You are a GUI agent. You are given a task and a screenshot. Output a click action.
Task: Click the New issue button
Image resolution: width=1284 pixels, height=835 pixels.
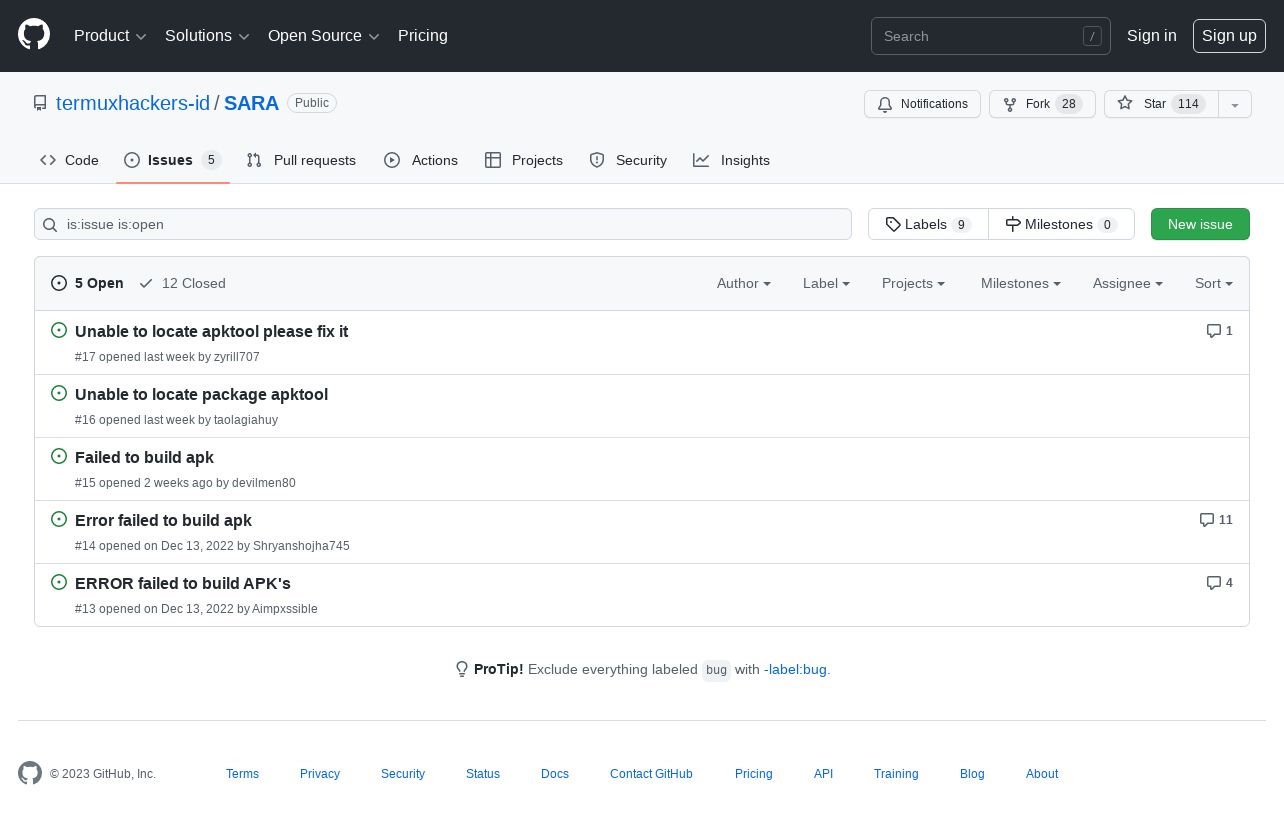[1200, 224]
